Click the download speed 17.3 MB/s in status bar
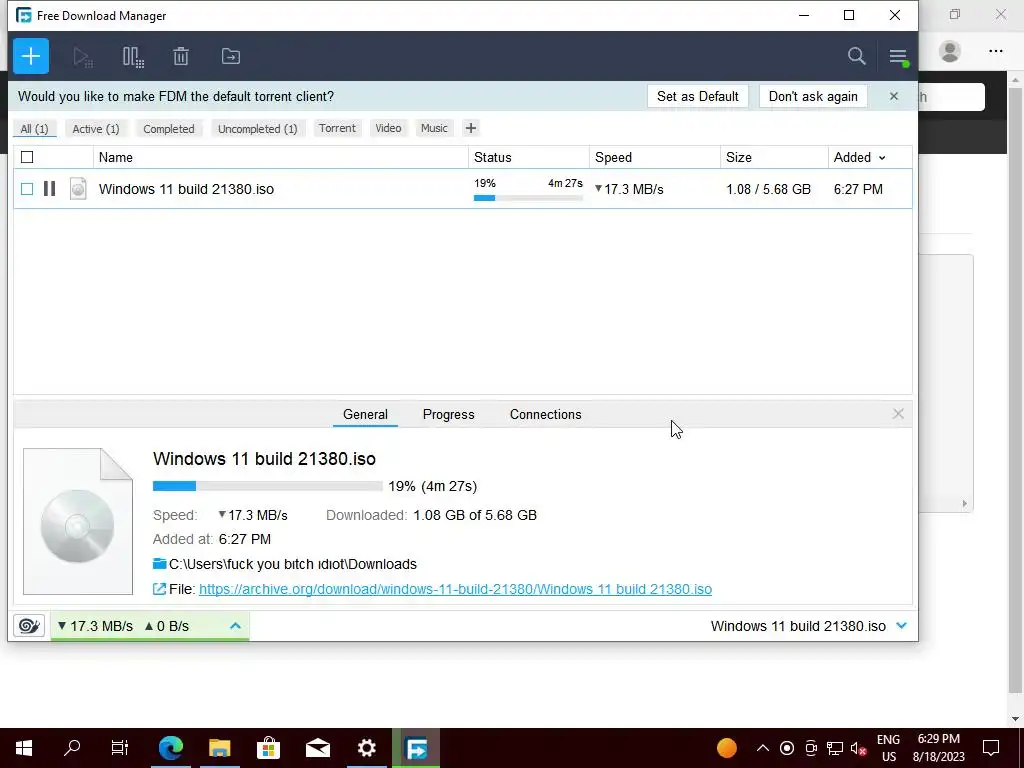The height and width of the screenshot is (768, 1024). pos(95,626)
